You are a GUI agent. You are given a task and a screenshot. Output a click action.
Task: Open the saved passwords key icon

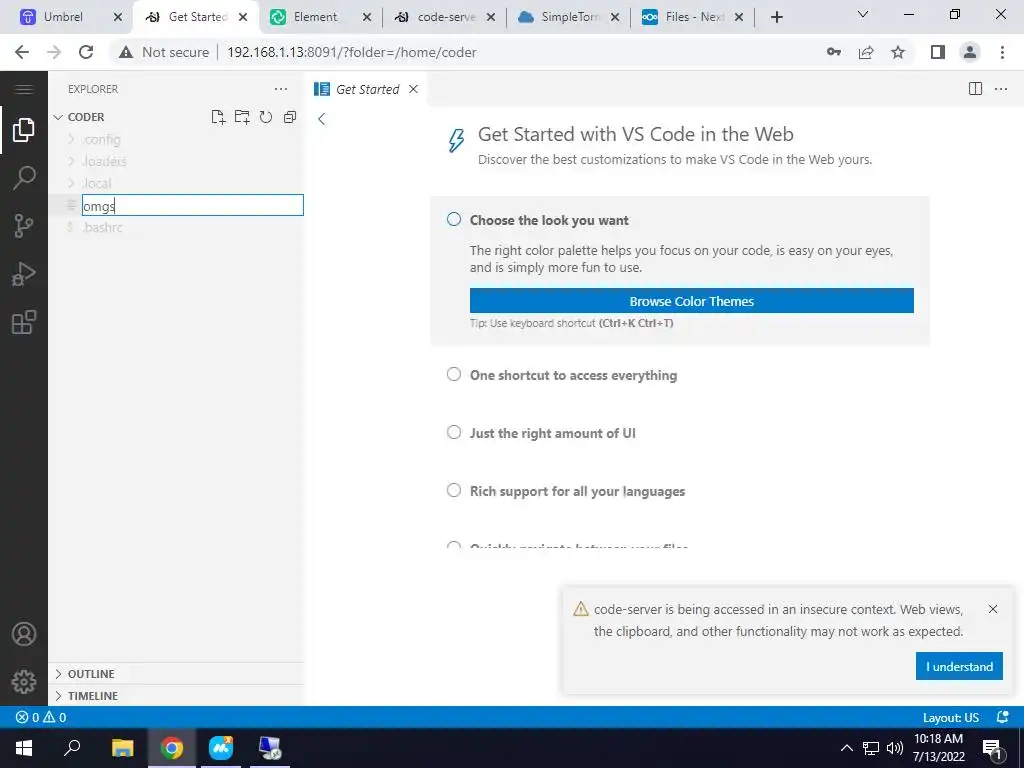pos(834,52)
